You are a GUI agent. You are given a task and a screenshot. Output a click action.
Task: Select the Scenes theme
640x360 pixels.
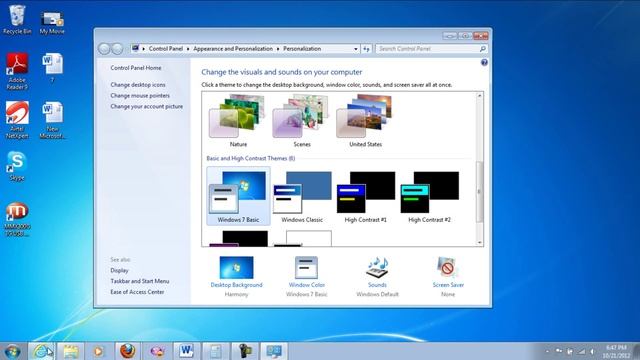(302, 121)
